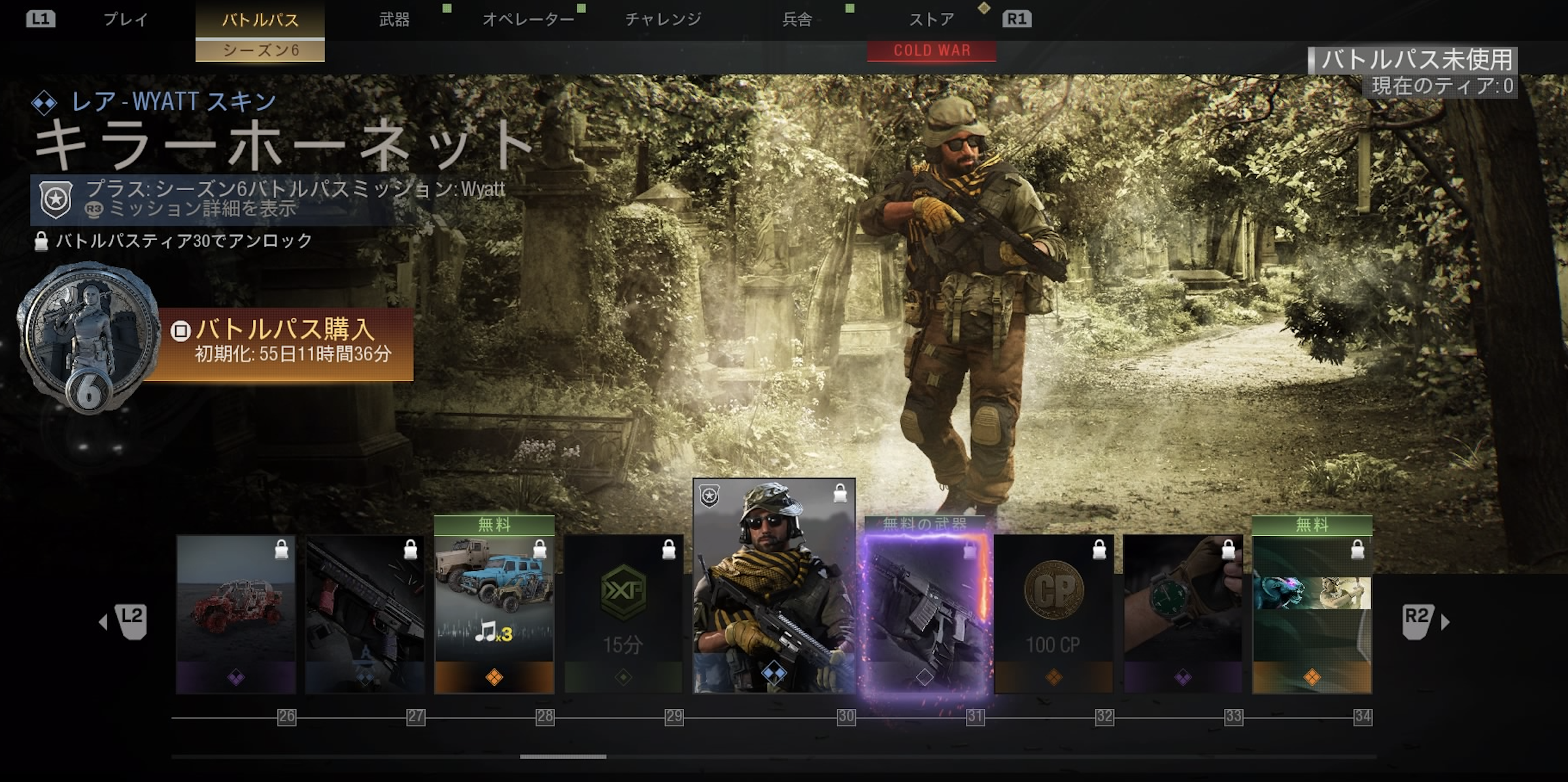Jump to tier marker 34

1363,717
